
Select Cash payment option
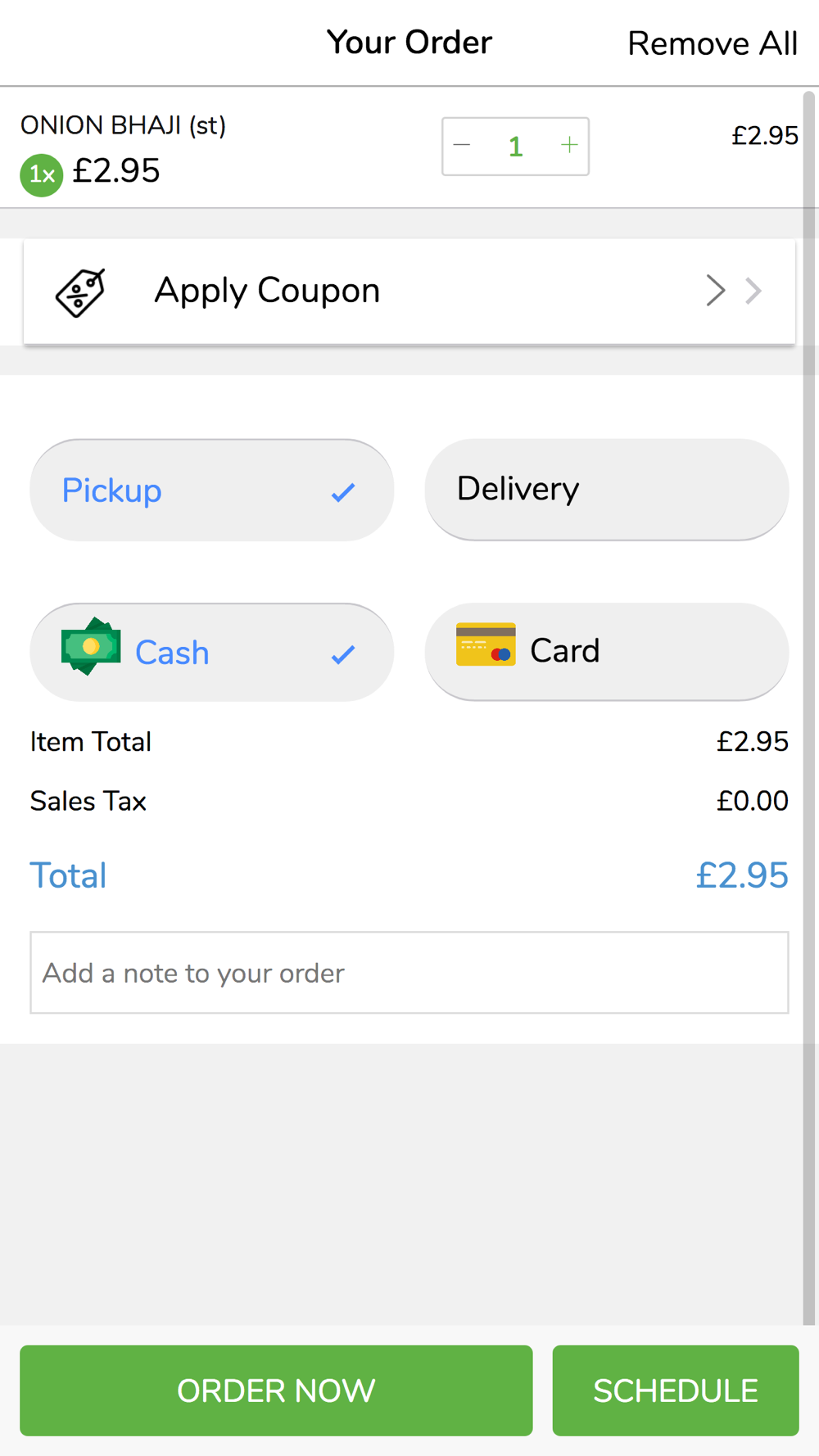[211, 653]
